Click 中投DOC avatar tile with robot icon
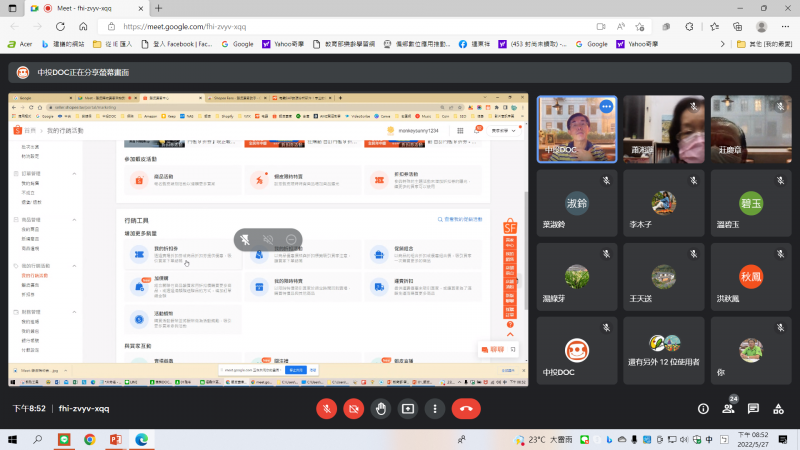 [577, 351]
